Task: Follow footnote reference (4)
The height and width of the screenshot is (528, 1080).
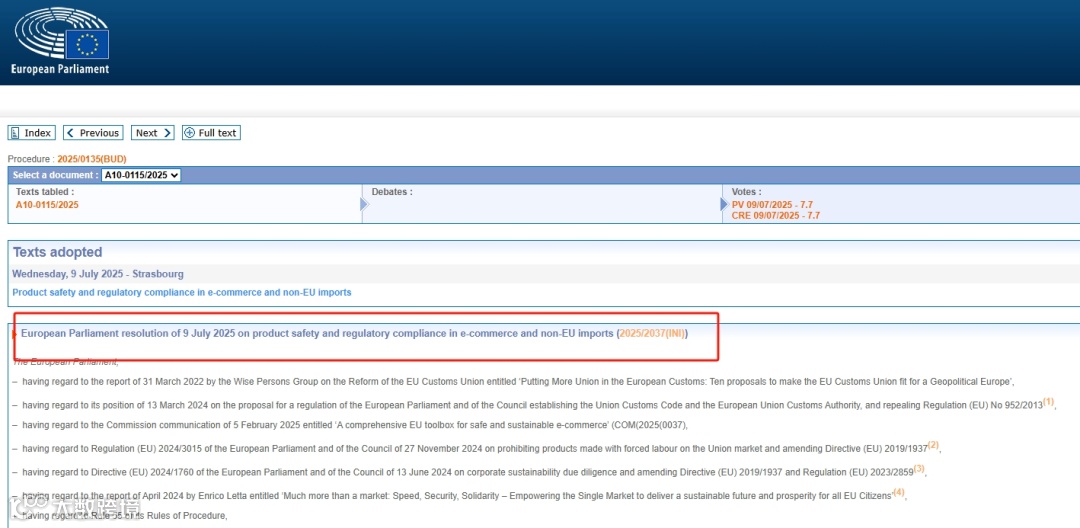Action: click(898, 492)
